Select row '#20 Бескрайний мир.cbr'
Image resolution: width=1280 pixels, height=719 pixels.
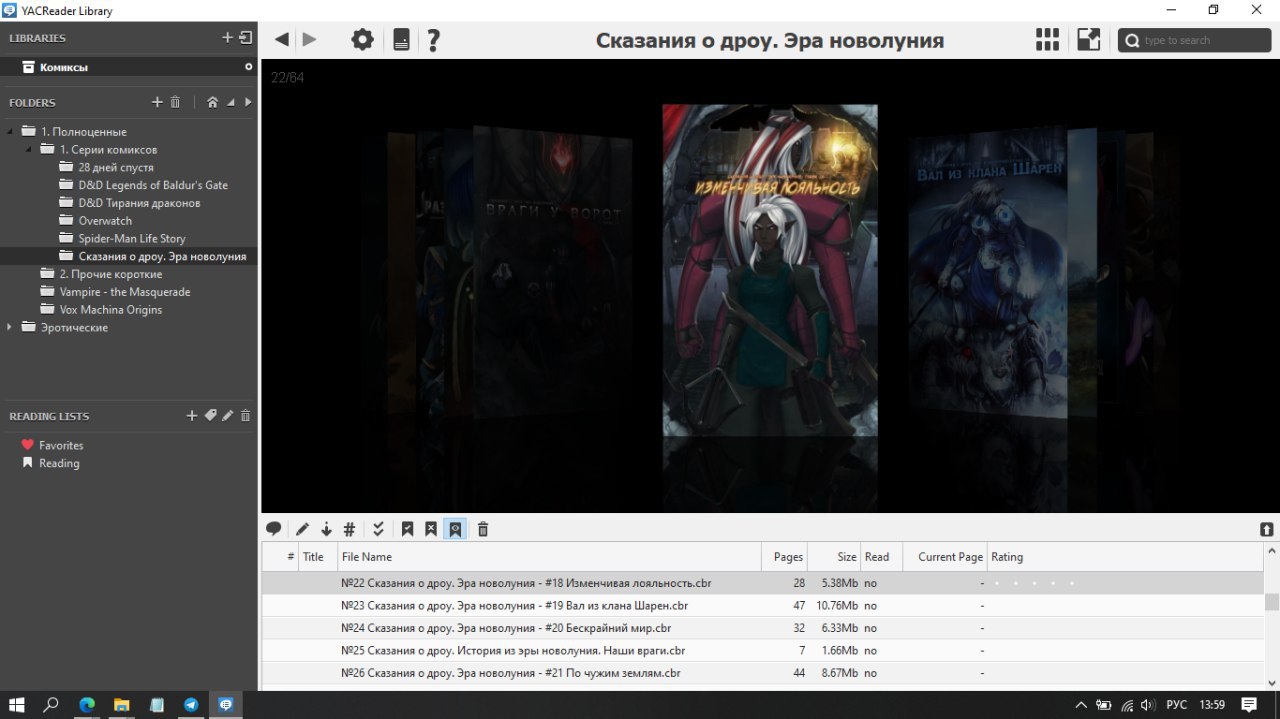point(763,628)
